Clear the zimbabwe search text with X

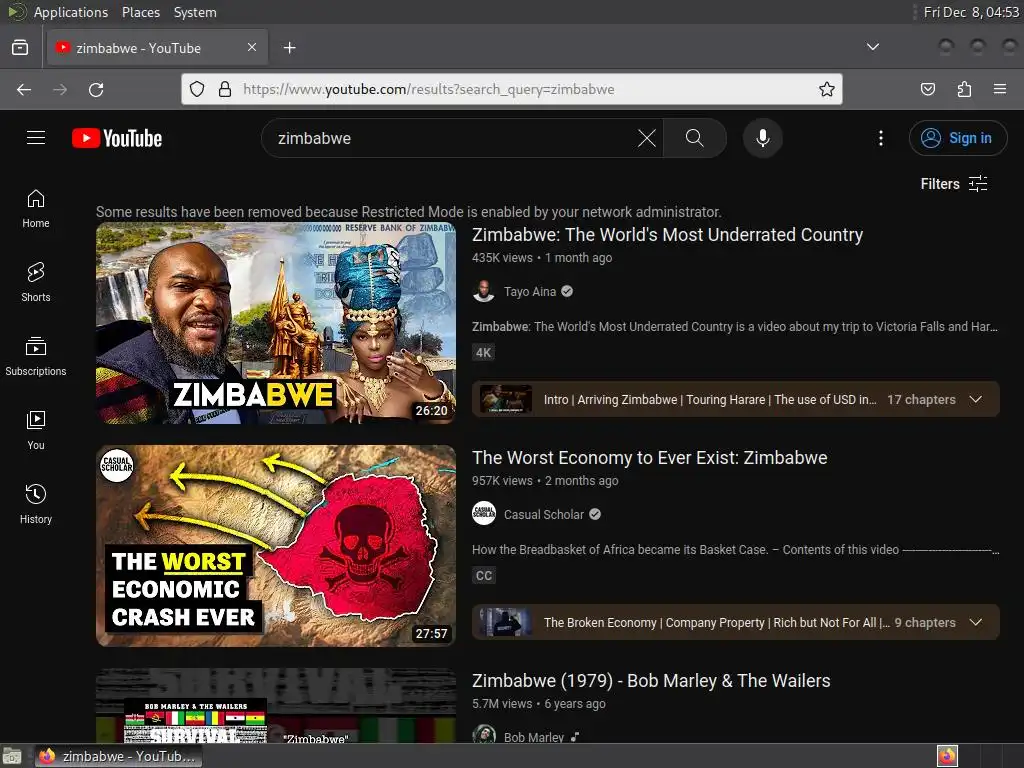(x=647, y=138)
